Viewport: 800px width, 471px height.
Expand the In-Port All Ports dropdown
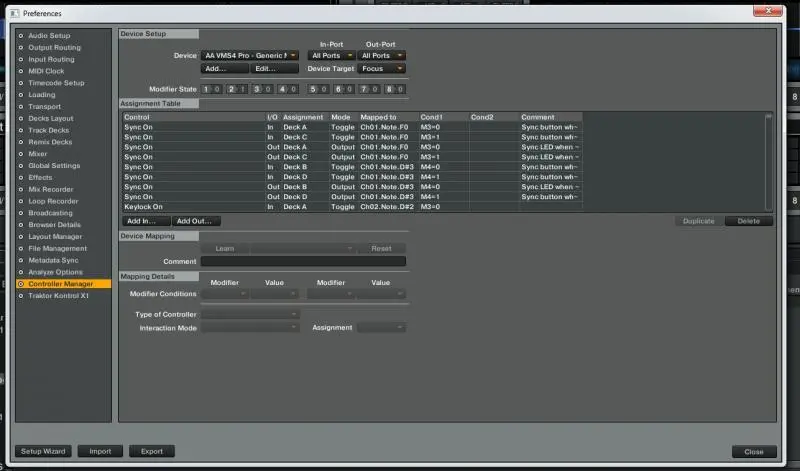point(331,56)
